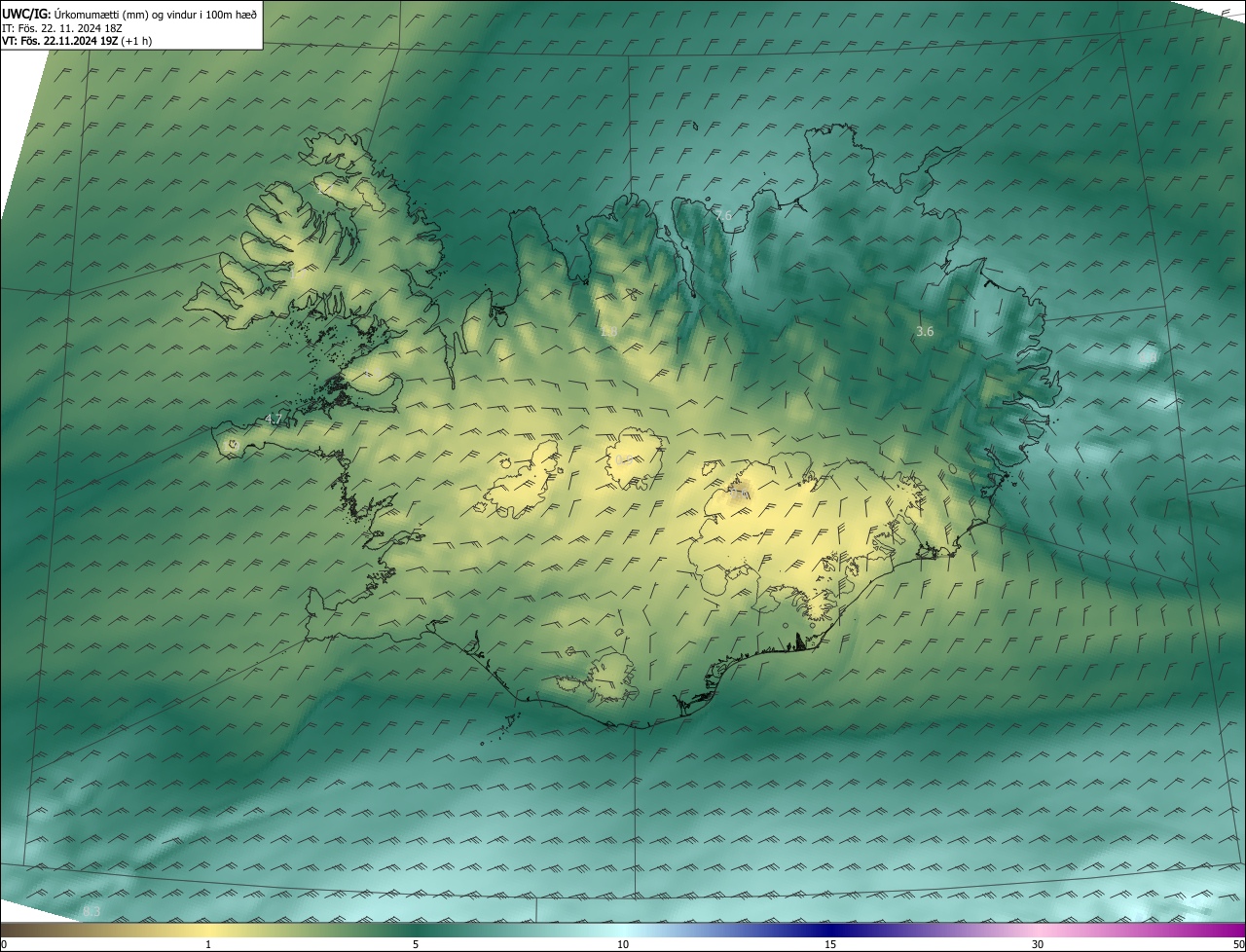Viewport: 1246px width, 952px height.
Task: Click the "7.6" precipitation value on the north coast
Action: click(x=723, y=215)
